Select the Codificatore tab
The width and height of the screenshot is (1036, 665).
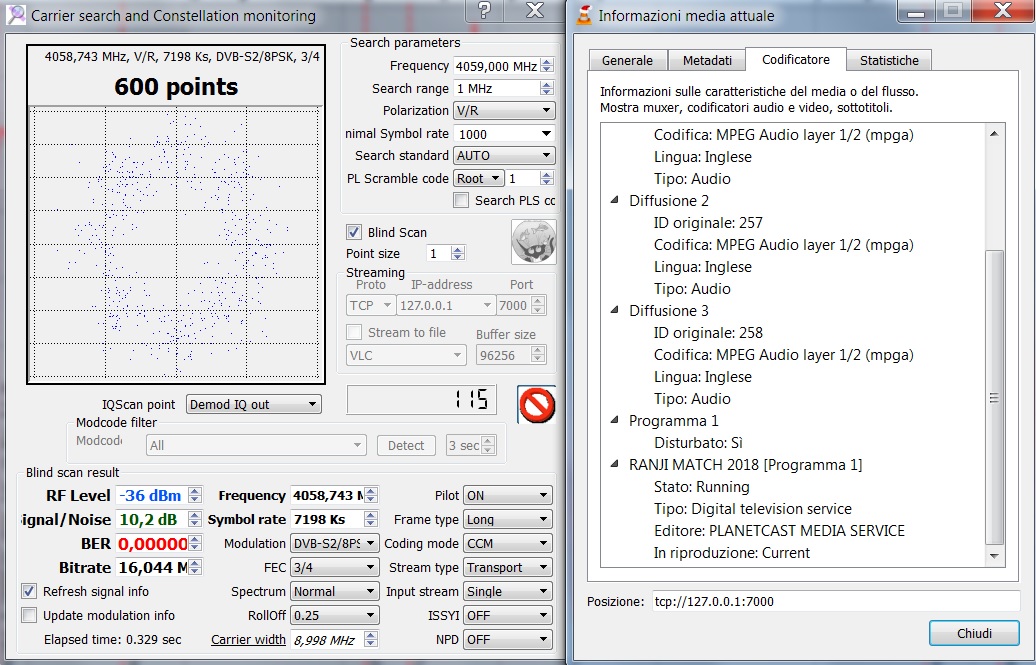(x=796, y=59)
